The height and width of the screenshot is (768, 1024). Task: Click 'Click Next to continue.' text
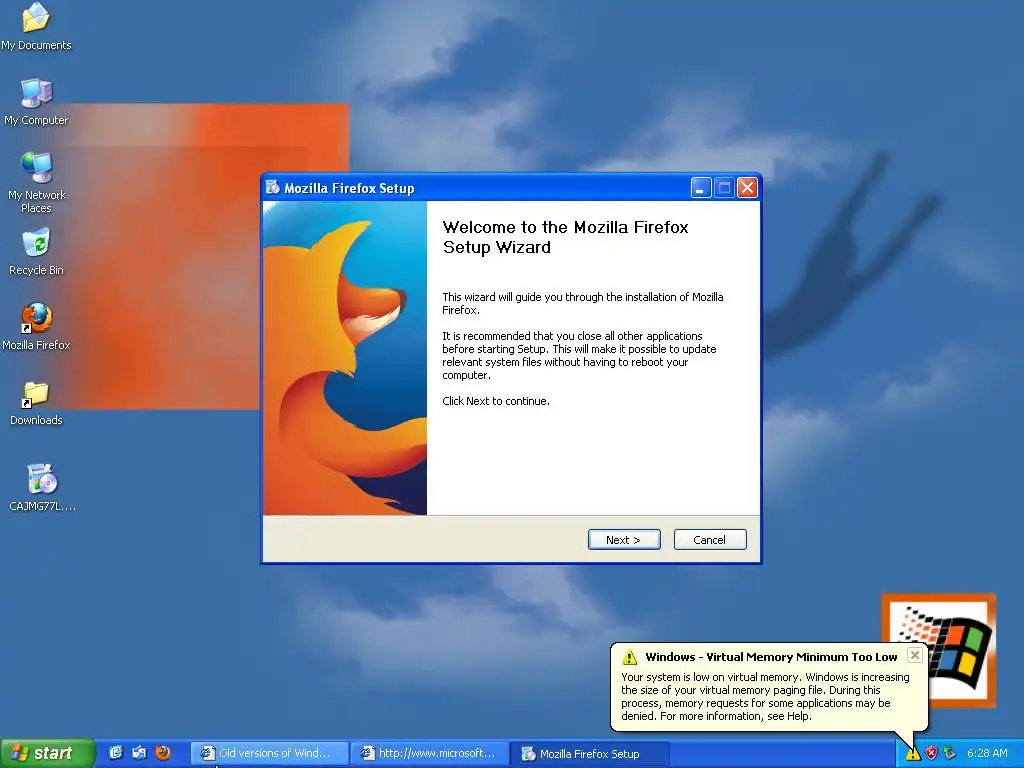click(x=496, y=401)
